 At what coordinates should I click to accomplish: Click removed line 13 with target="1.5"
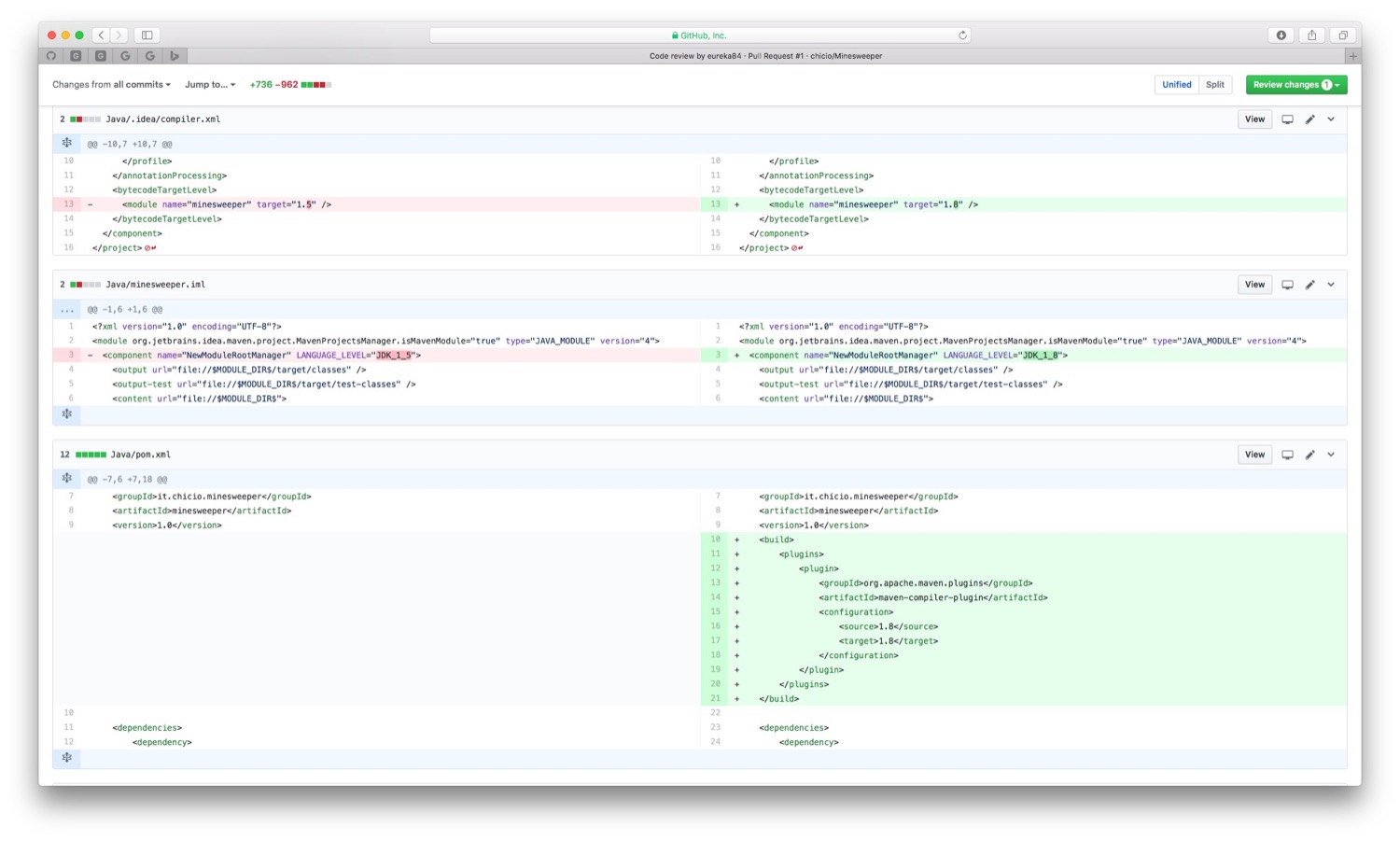pyautogui.click(x=376, y=204)
